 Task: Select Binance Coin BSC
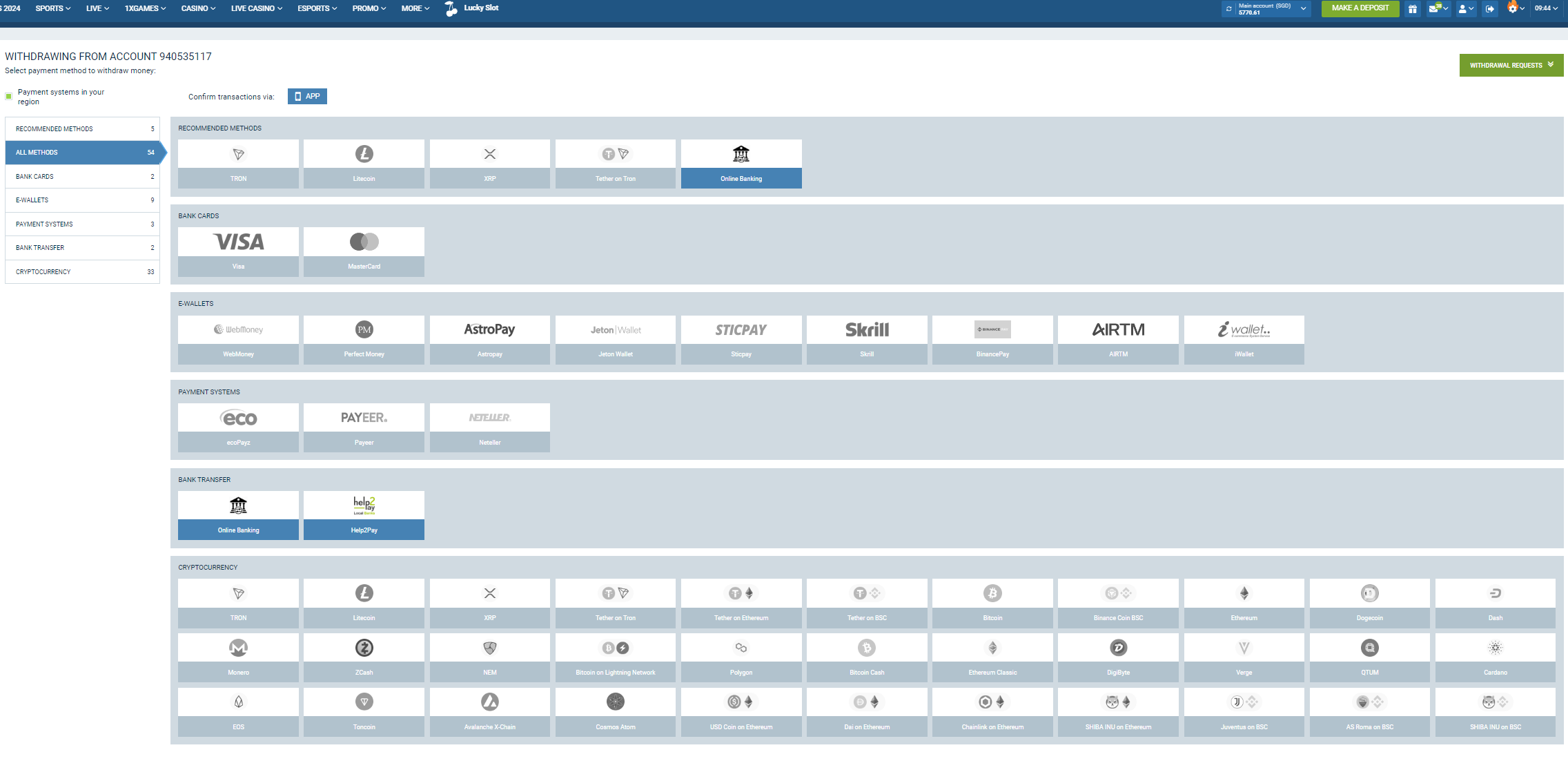pyautogui.click(x=1118, y=604)
